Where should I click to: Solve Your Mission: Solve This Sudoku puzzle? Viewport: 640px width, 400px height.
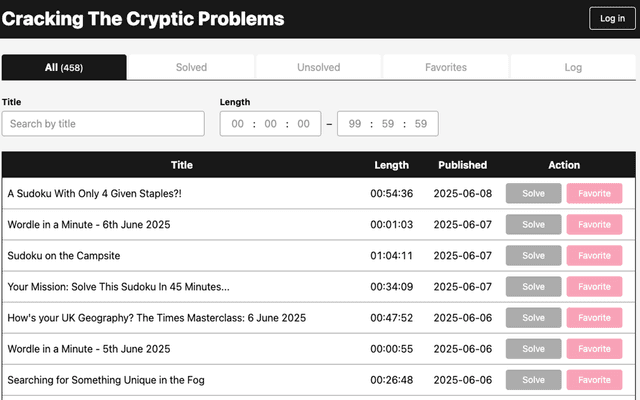click(533, 287)
